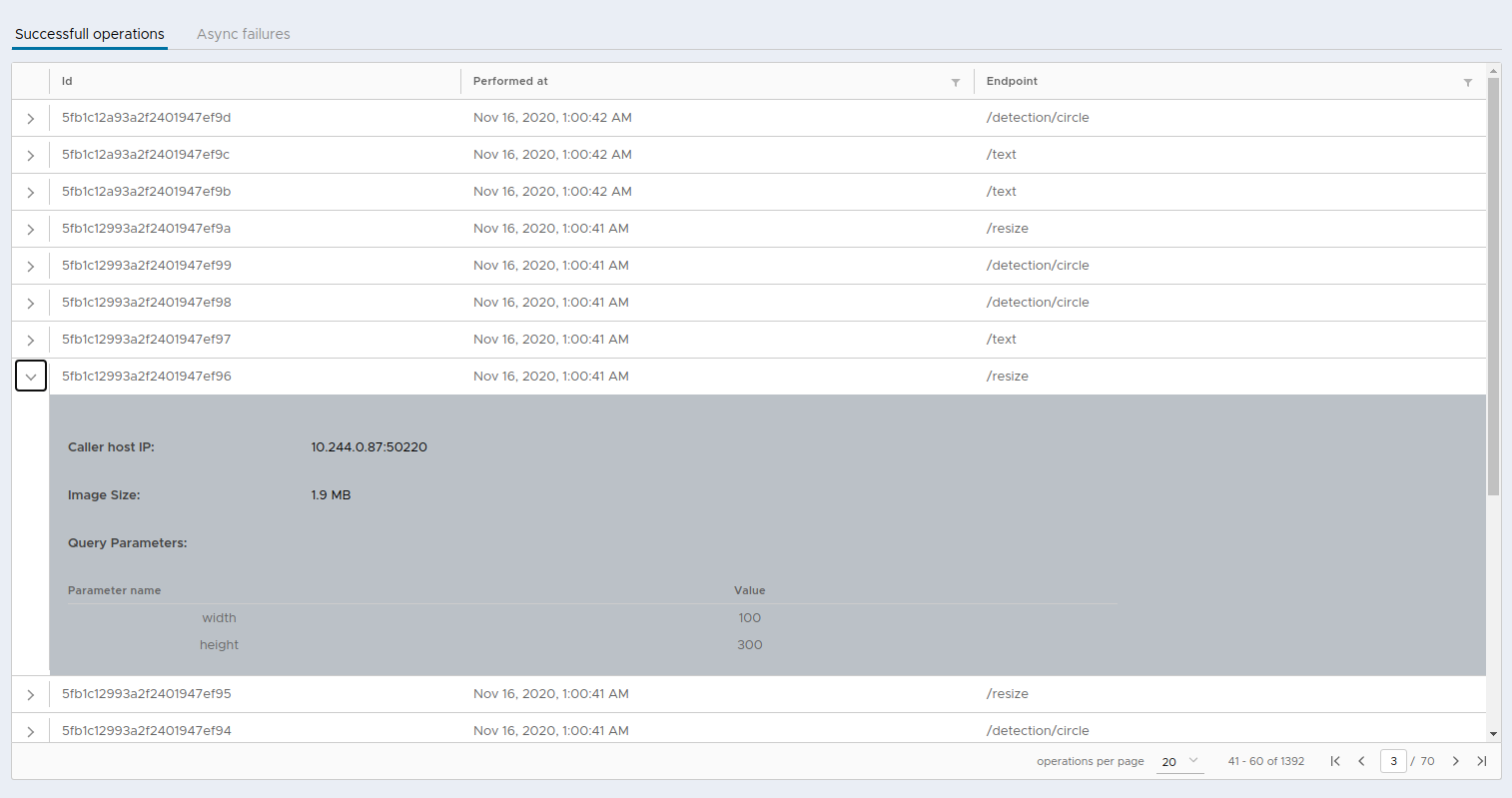Select id 5fb1c12993a2f2401947ef97 cell
Viewport: 1512px width, 798px height.
146,340
